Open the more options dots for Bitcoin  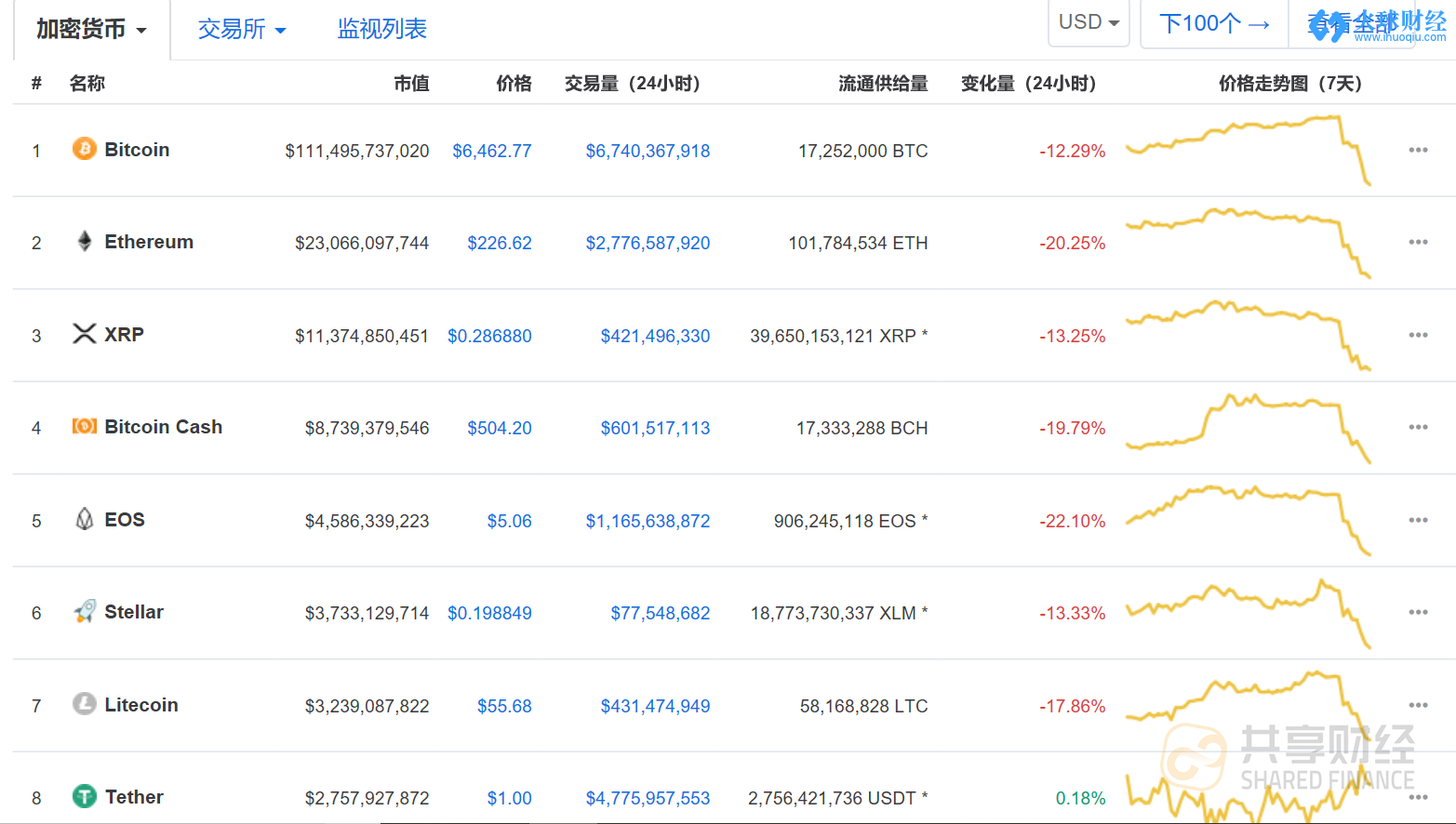[x=1418, y=150]
